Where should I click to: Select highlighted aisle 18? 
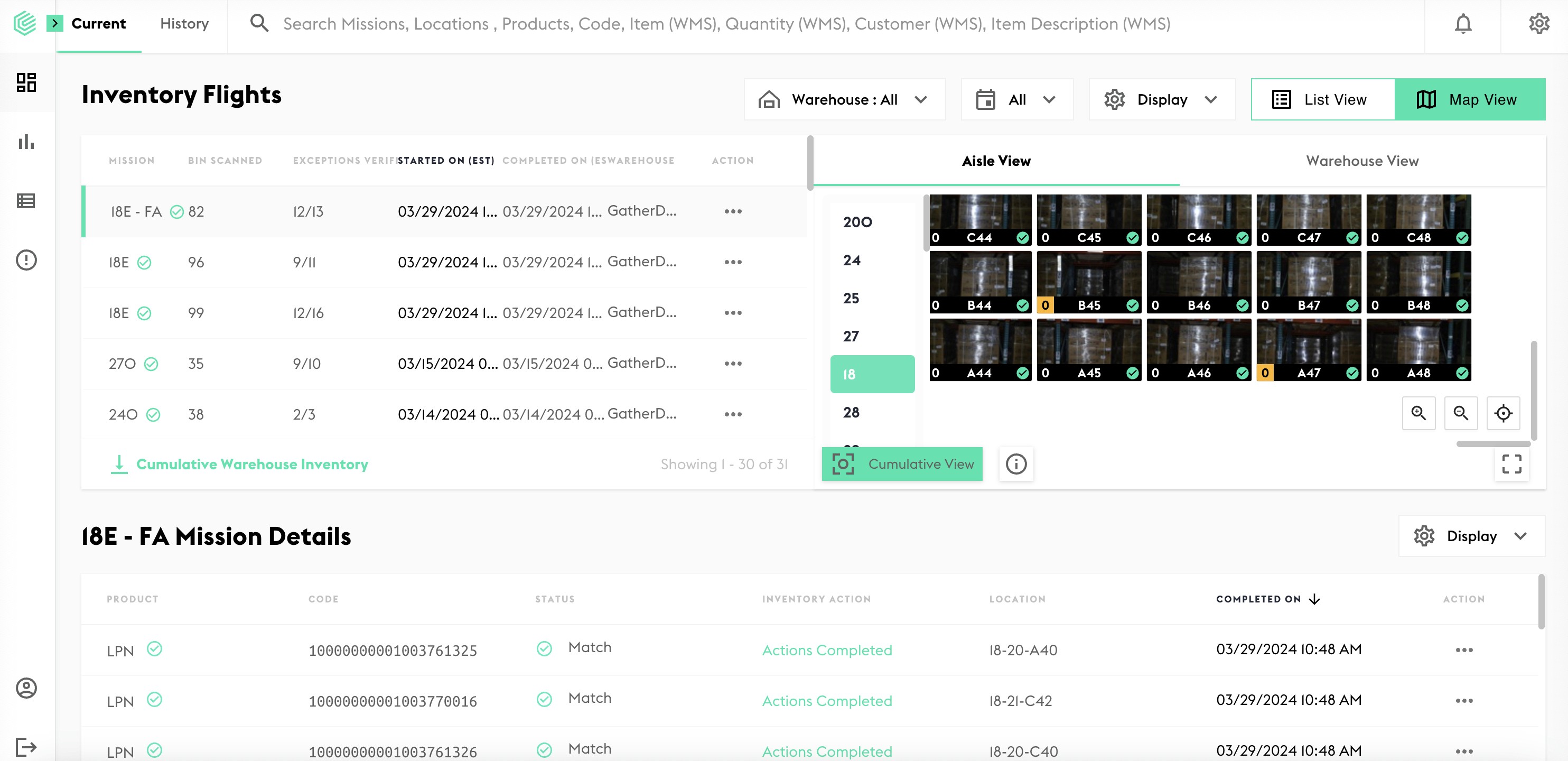point(872,374)
